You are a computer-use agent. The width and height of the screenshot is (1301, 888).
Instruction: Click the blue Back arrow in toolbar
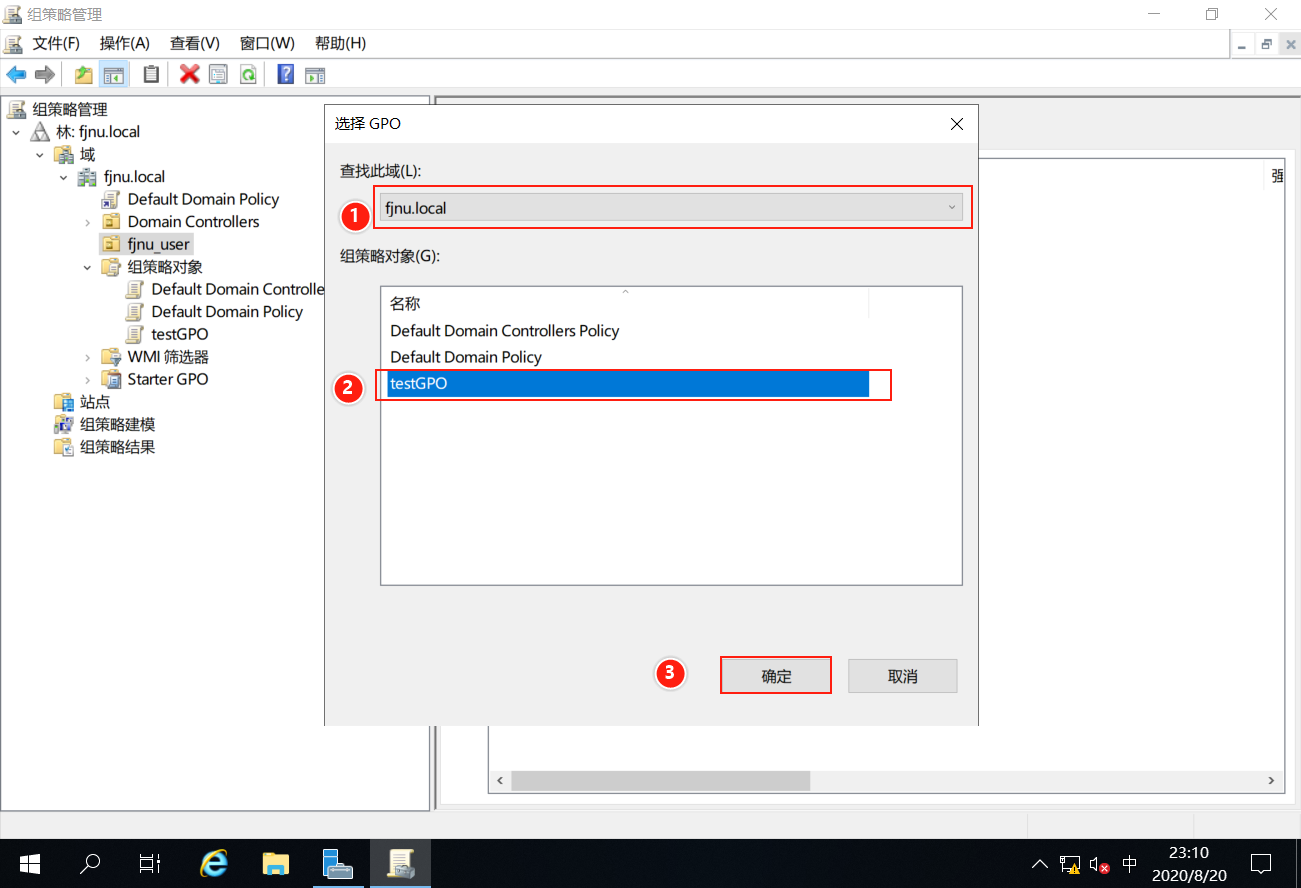[16, 74]
